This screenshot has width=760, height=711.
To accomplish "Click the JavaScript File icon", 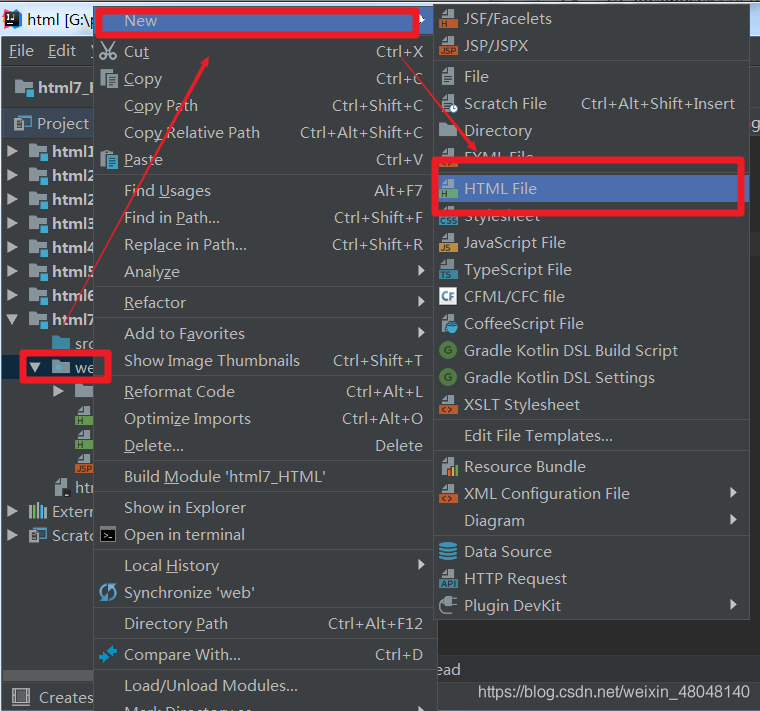I will [x=448, y=243].
